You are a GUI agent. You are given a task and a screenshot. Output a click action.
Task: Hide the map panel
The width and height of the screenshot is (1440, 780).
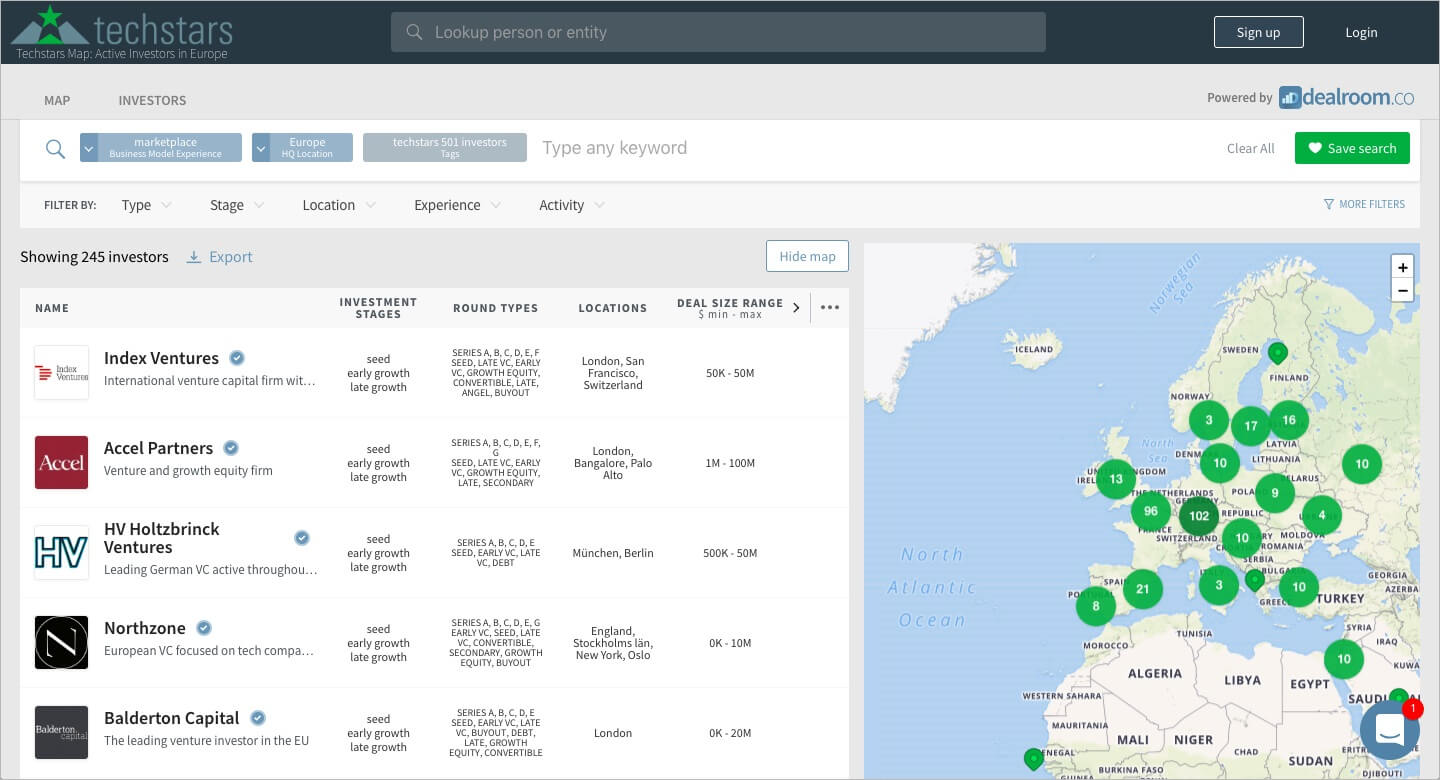tap(807, 256)
